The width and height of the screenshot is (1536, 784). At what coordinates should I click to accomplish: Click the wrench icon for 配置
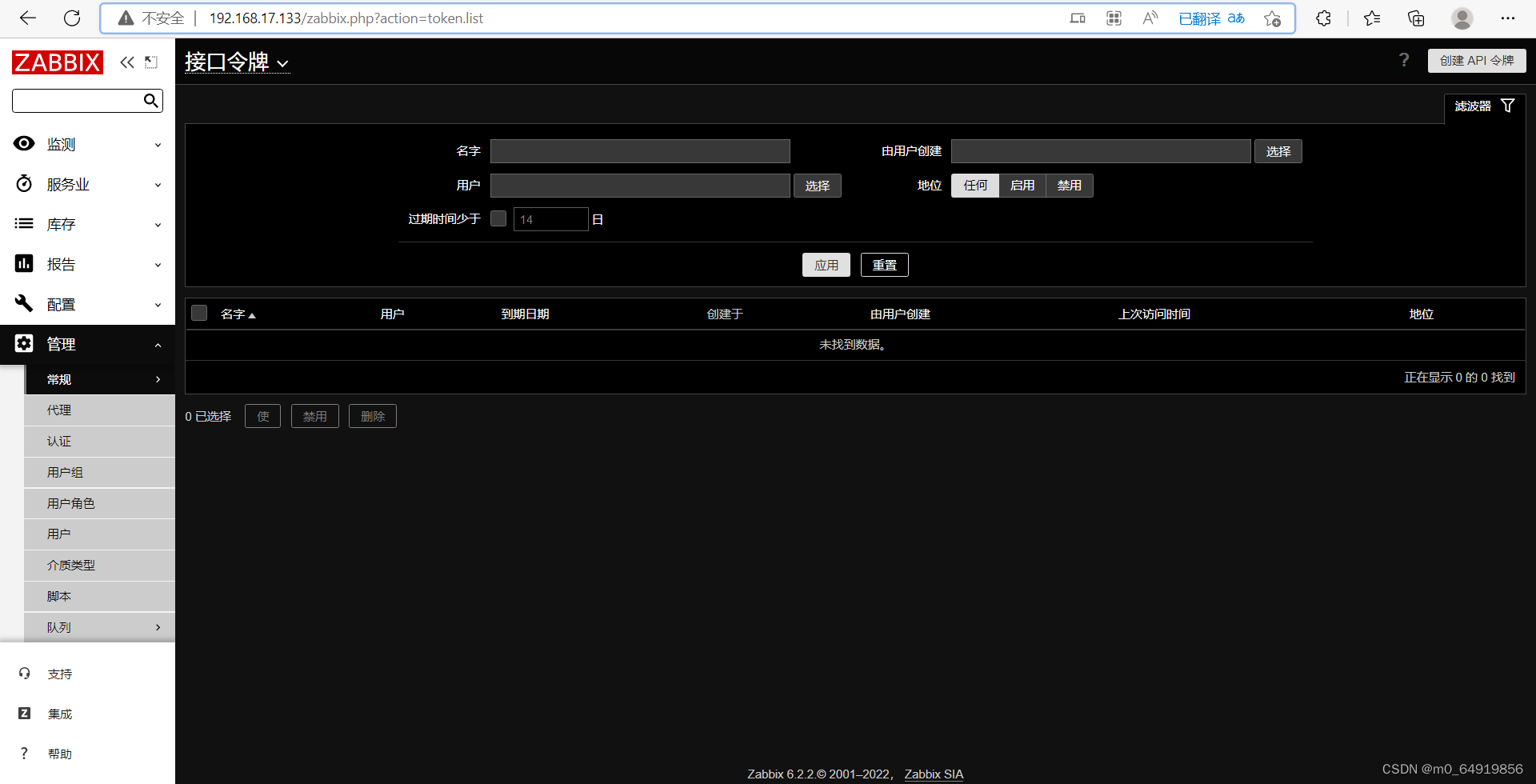point(24,303)
